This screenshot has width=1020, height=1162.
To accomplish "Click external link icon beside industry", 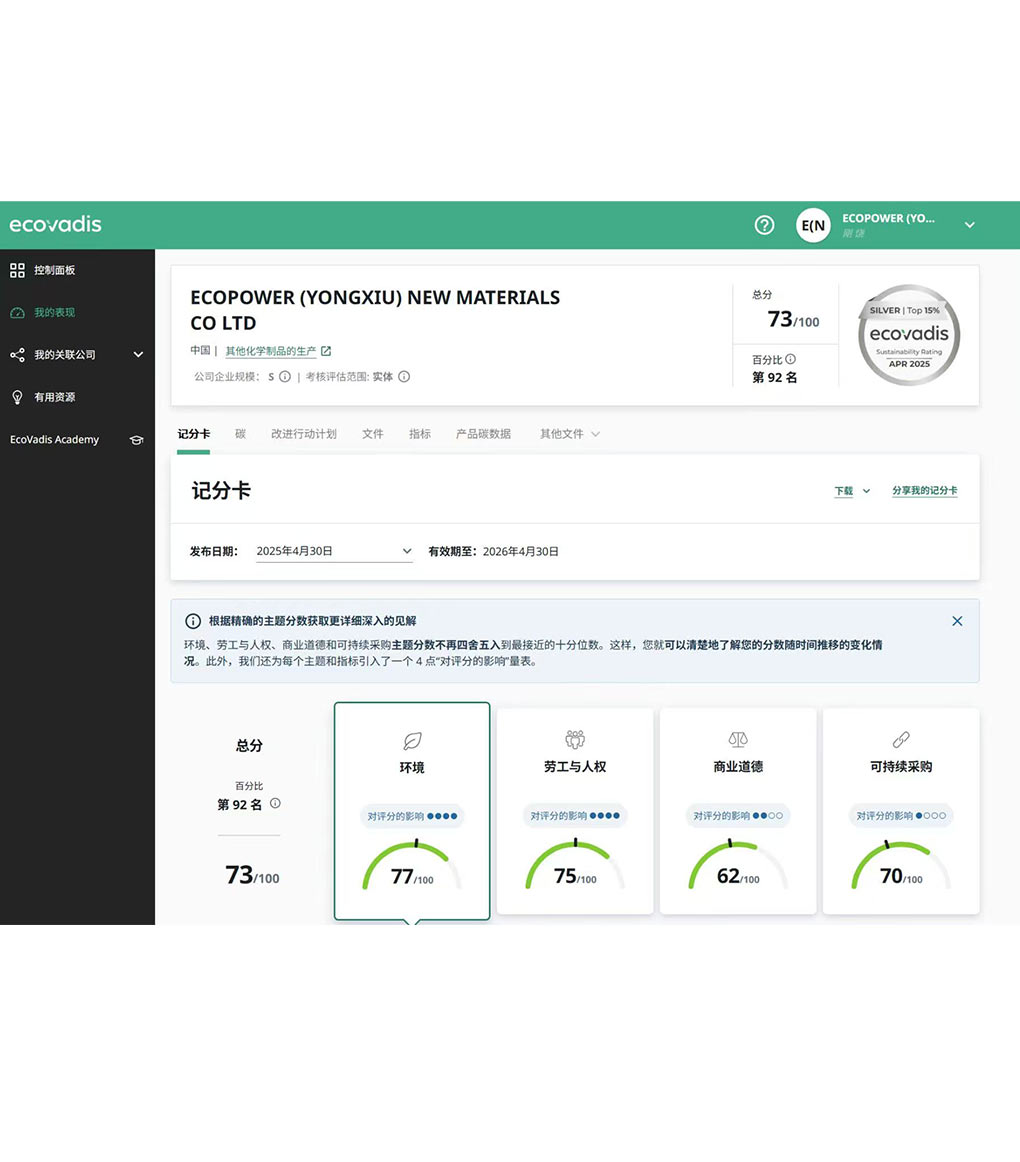I will point(326,351).
